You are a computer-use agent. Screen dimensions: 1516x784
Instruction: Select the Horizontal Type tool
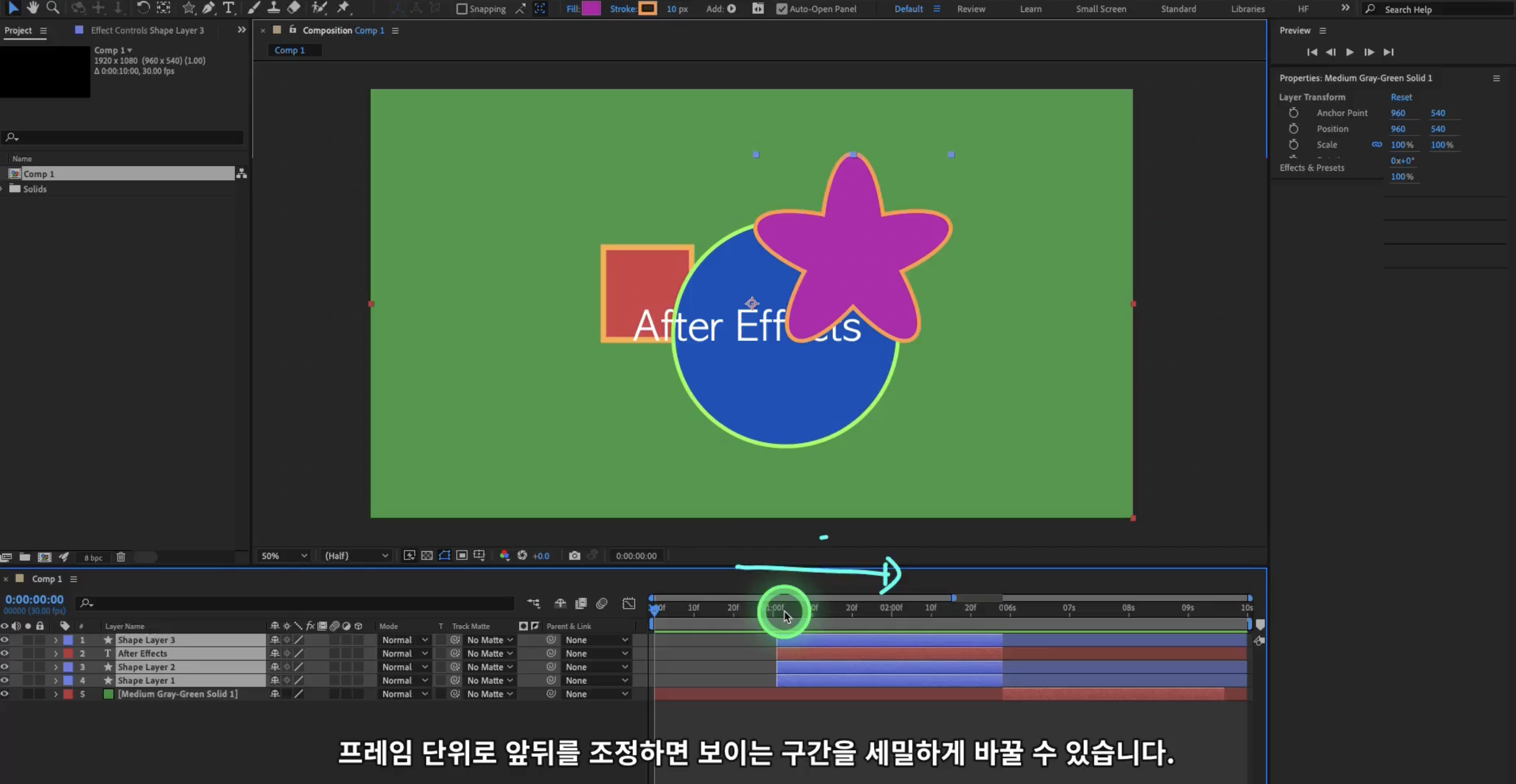228,8
